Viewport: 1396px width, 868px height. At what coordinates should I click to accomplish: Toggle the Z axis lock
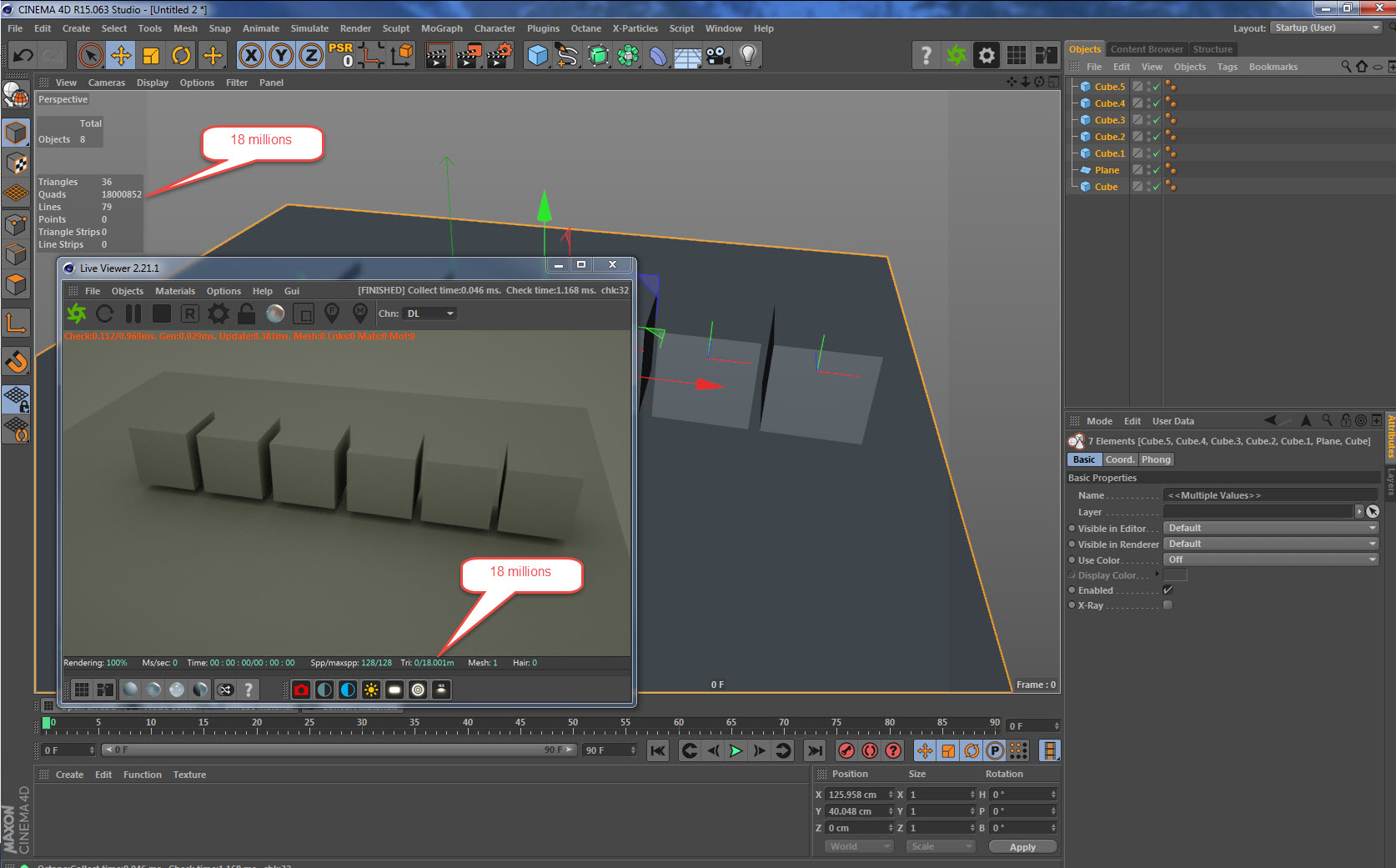point(311,56)
